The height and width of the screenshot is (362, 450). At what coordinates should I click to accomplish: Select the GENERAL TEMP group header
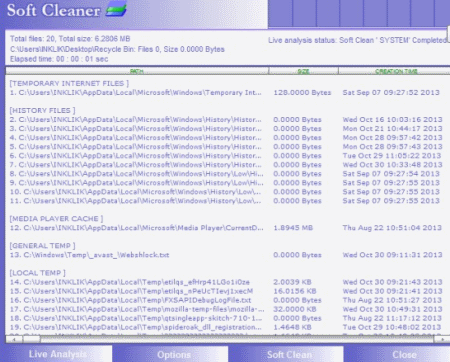(42, 246)
